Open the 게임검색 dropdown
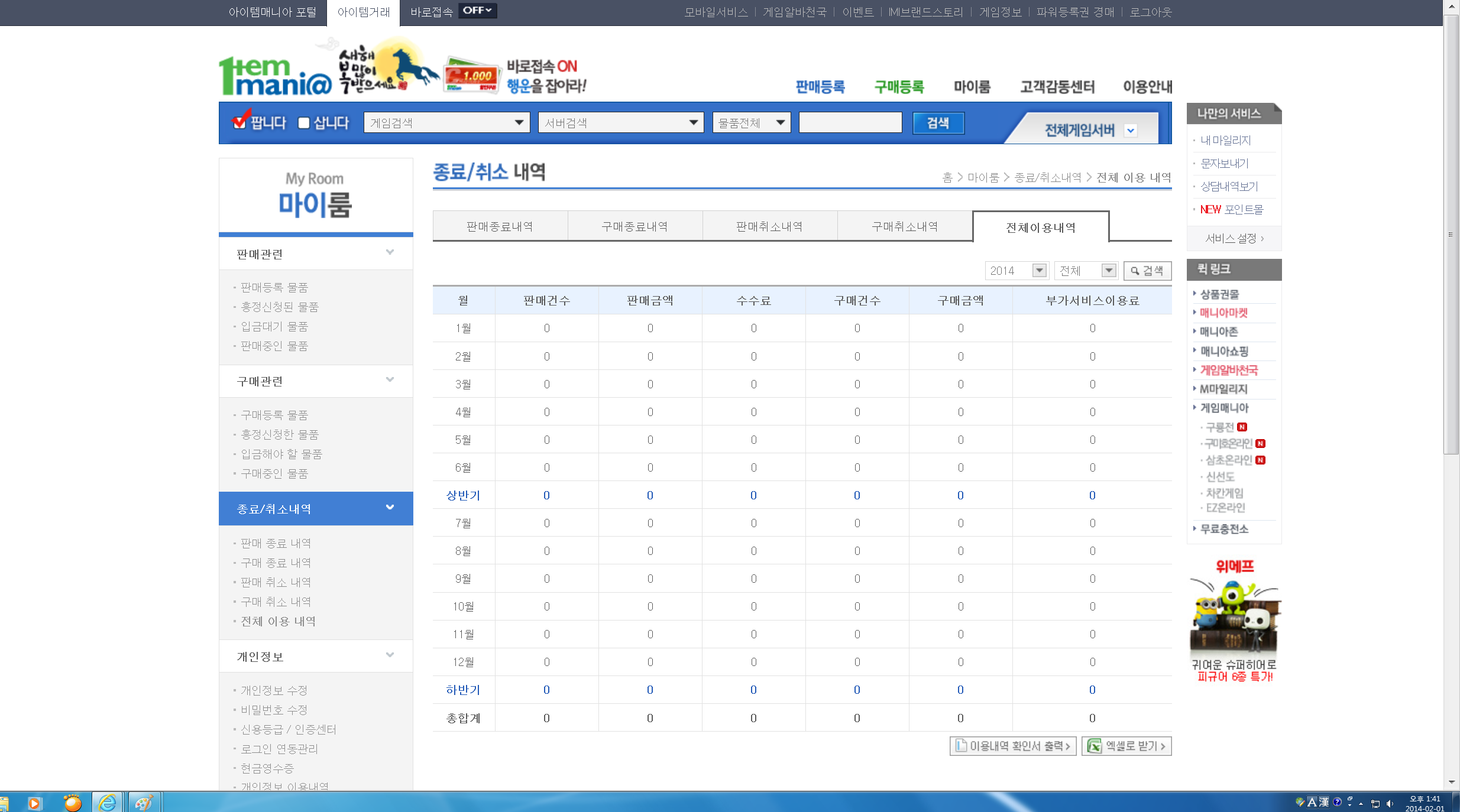1460x812 pixels. [446, 123]
